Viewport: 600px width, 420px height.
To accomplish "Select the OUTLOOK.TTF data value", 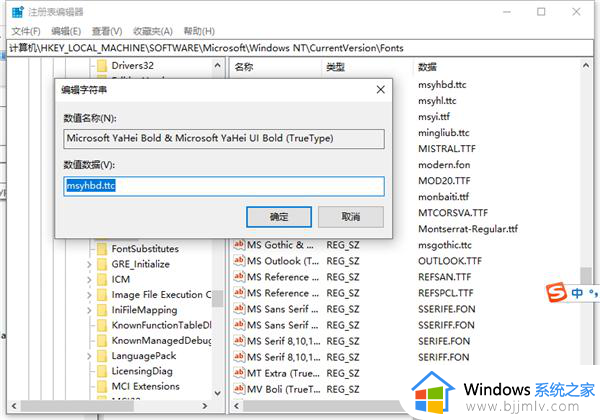I will point(450,261).
